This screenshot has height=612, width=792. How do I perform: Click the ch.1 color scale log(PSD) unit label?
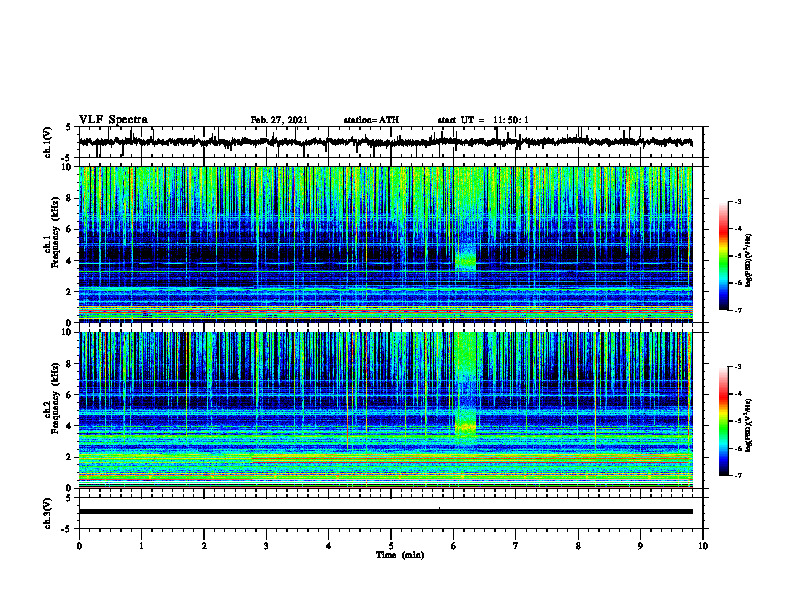pyautogui.click(x=749, y=261)
